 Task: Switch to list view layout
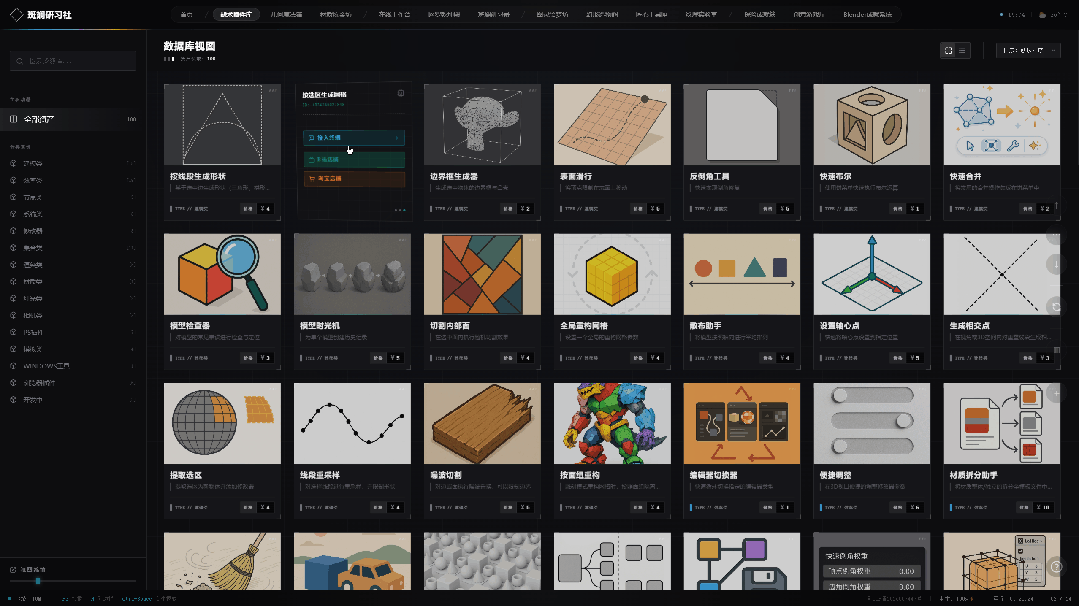point(962,50)
